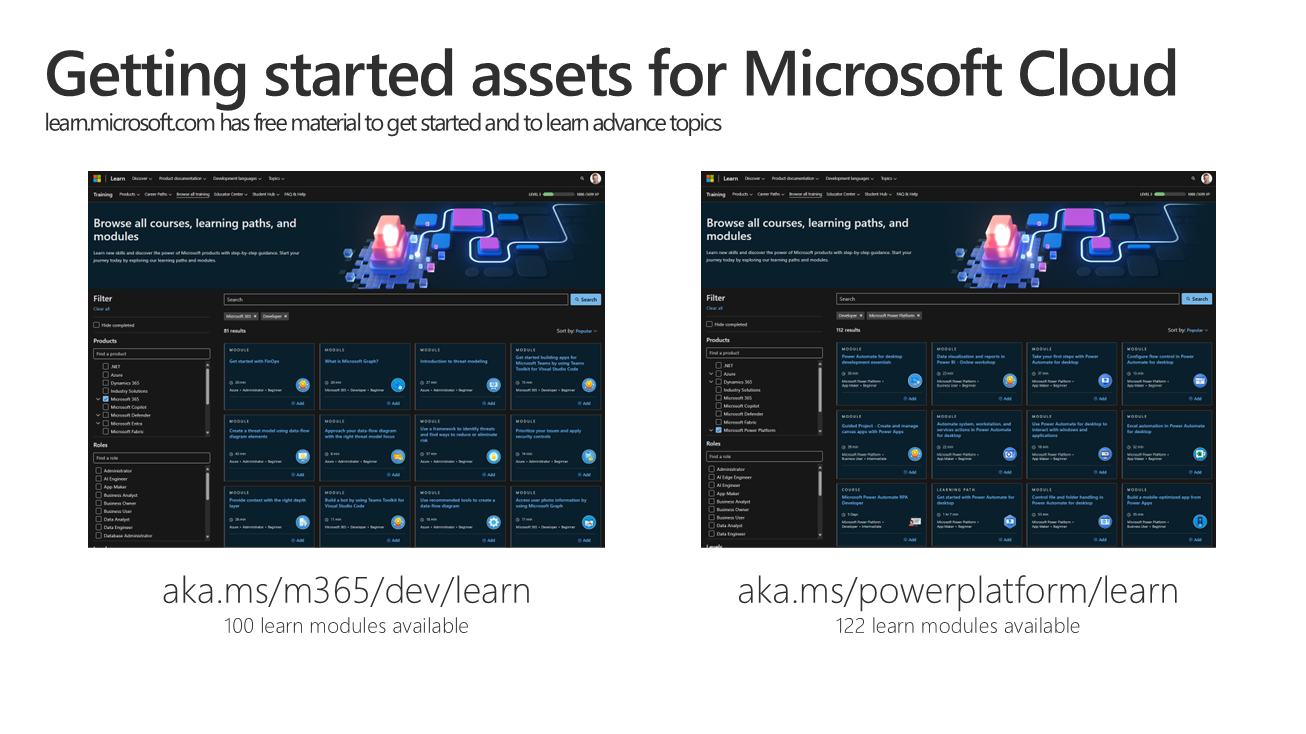Select Browse all training tab in left screenshot
1306x734 pixels.
pyautogui.click(x=193, y=194)
